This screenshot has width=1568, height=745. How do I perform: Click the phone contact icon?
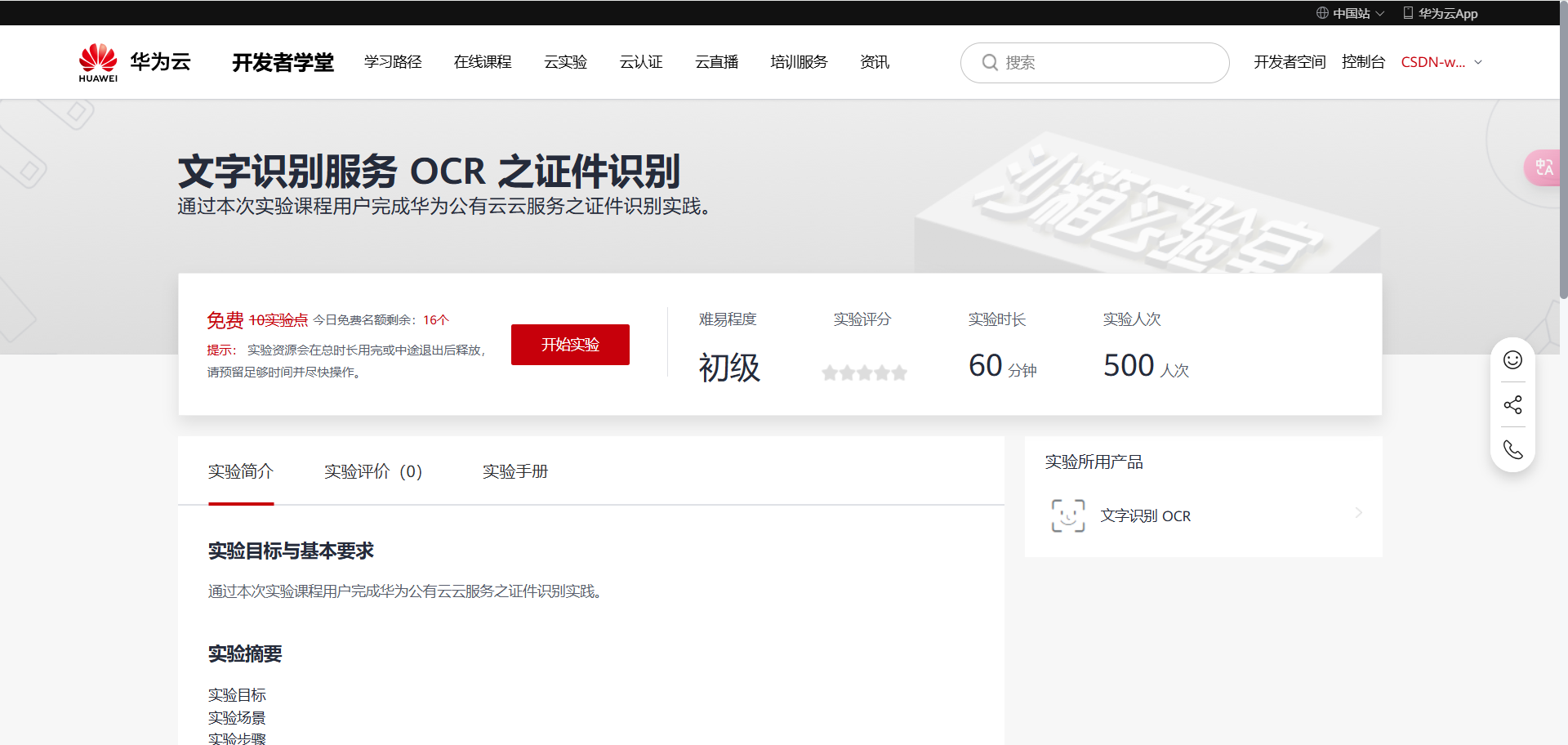coord(1512,450)
